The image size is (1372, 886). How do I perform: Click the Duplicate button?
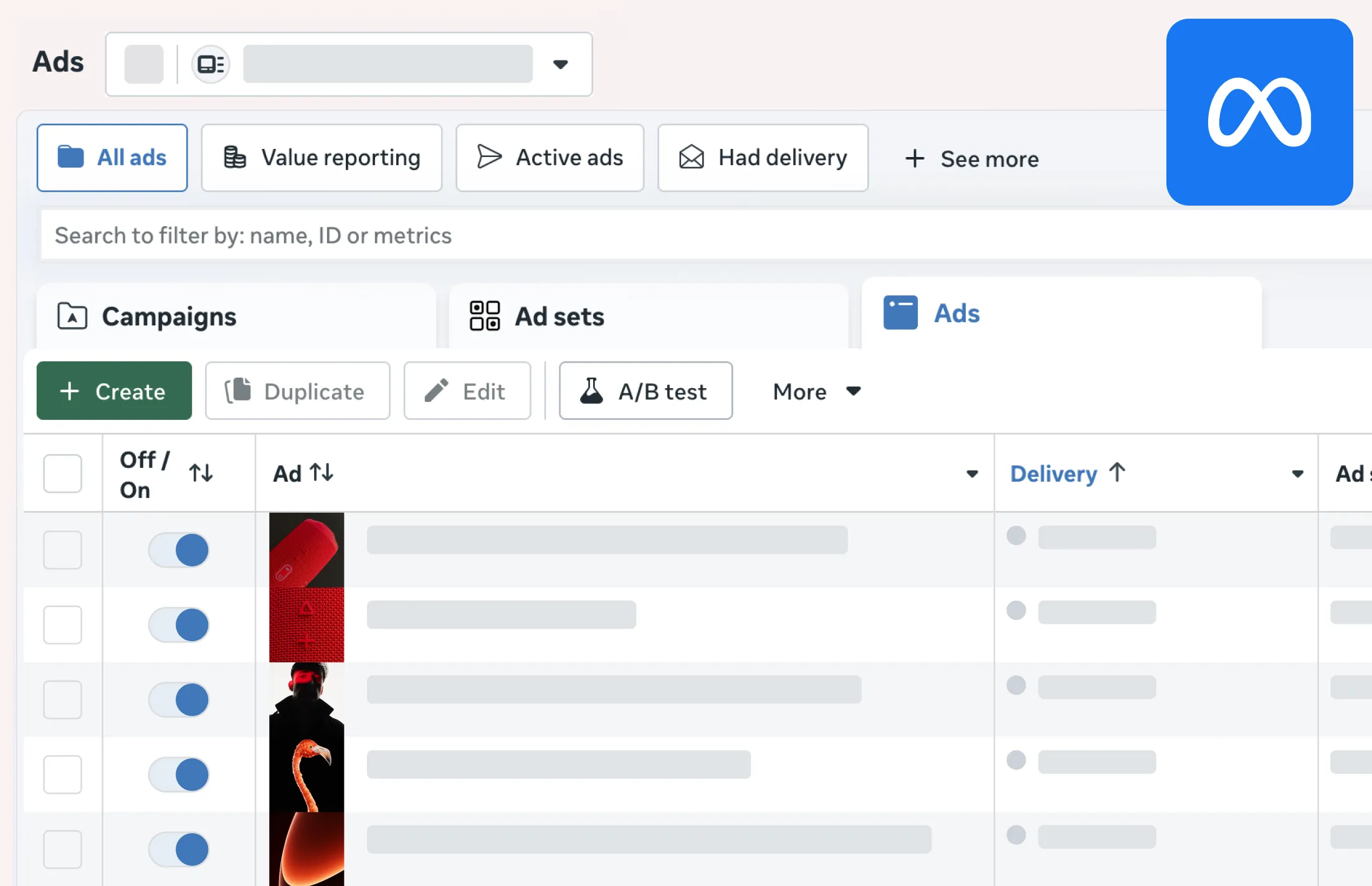[x=297, y=391]
